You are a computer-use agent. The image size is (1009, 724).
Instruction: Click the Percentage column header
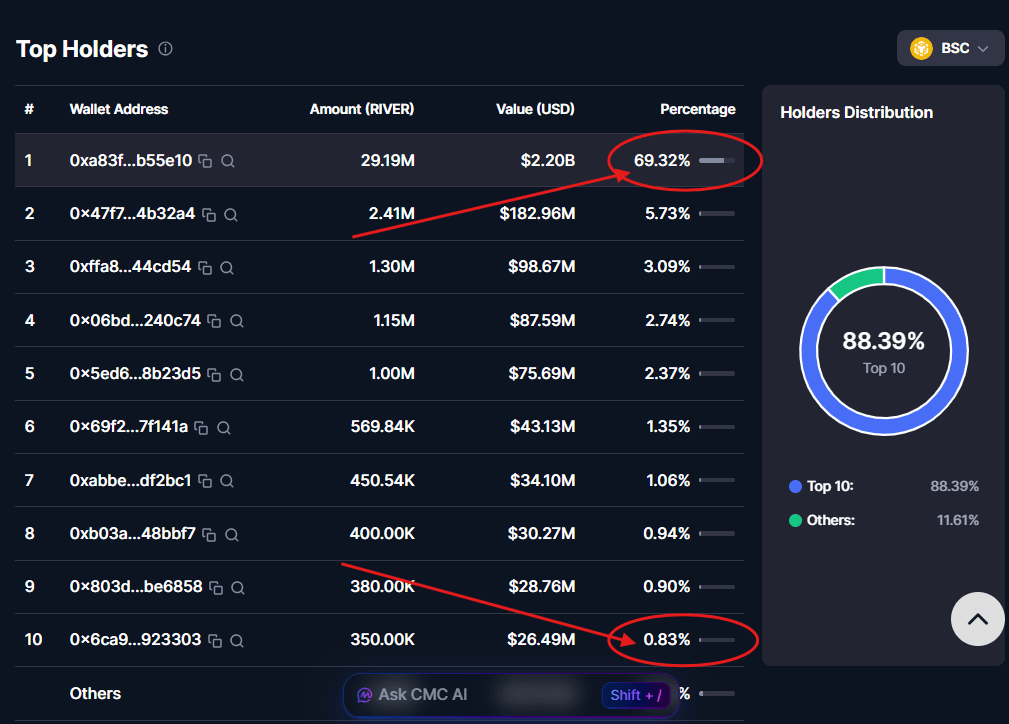coord(698,109)
